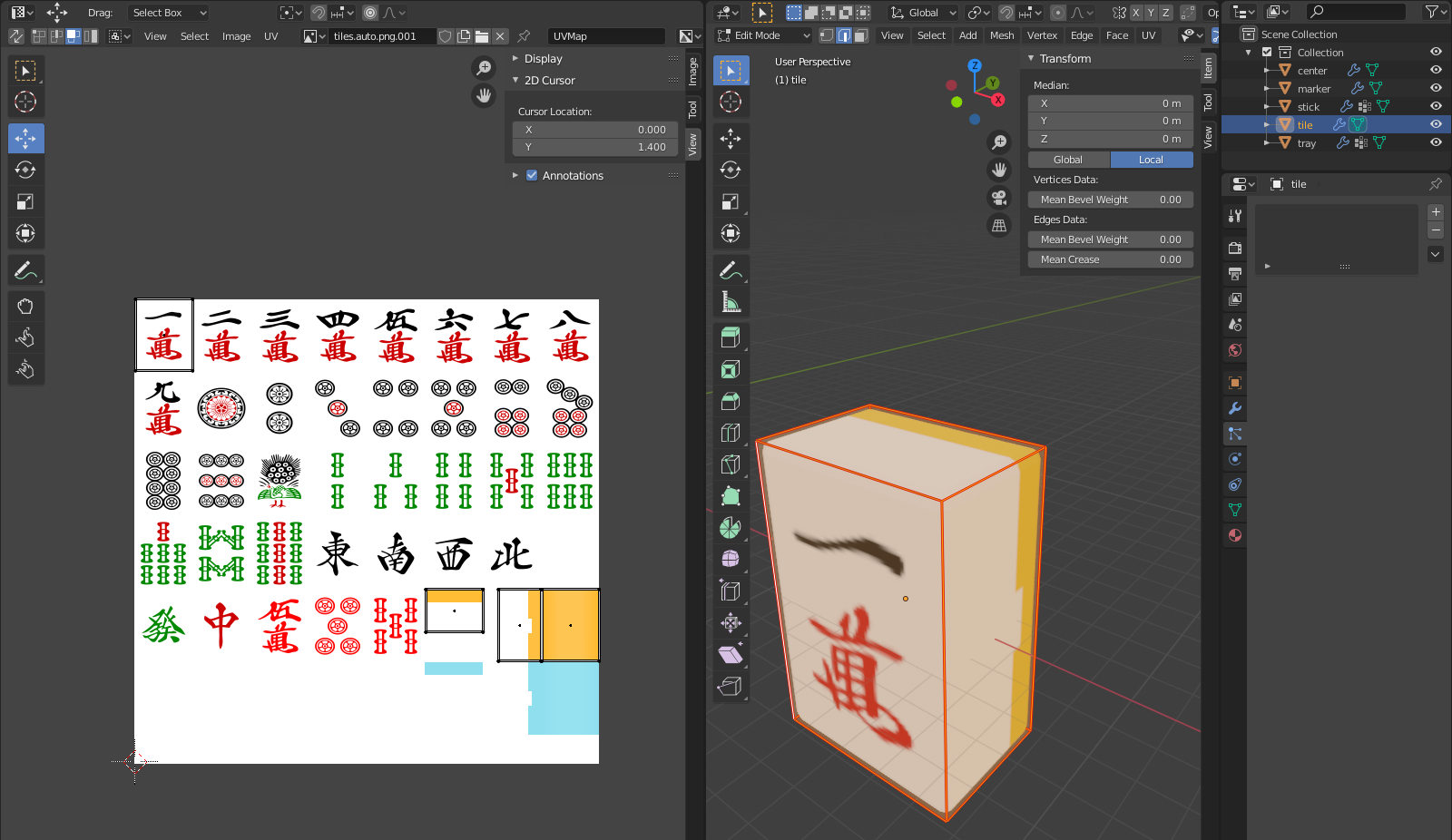Click the 2D Cursor Location Y field
This screenshot has width=1452, height=840.
pyautogui.click(x=595, y=147)
